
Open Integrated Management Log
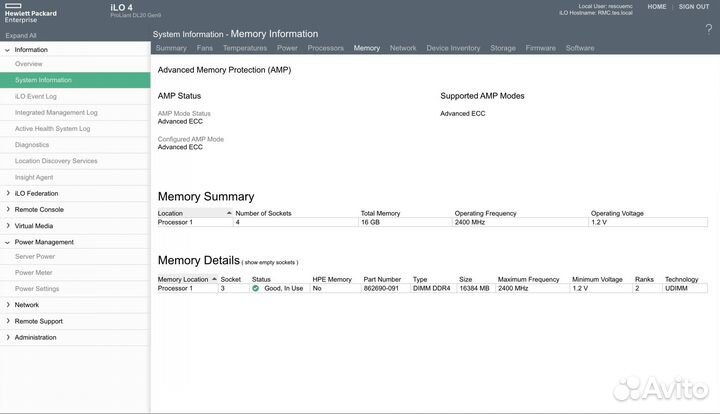pos(56,112)
